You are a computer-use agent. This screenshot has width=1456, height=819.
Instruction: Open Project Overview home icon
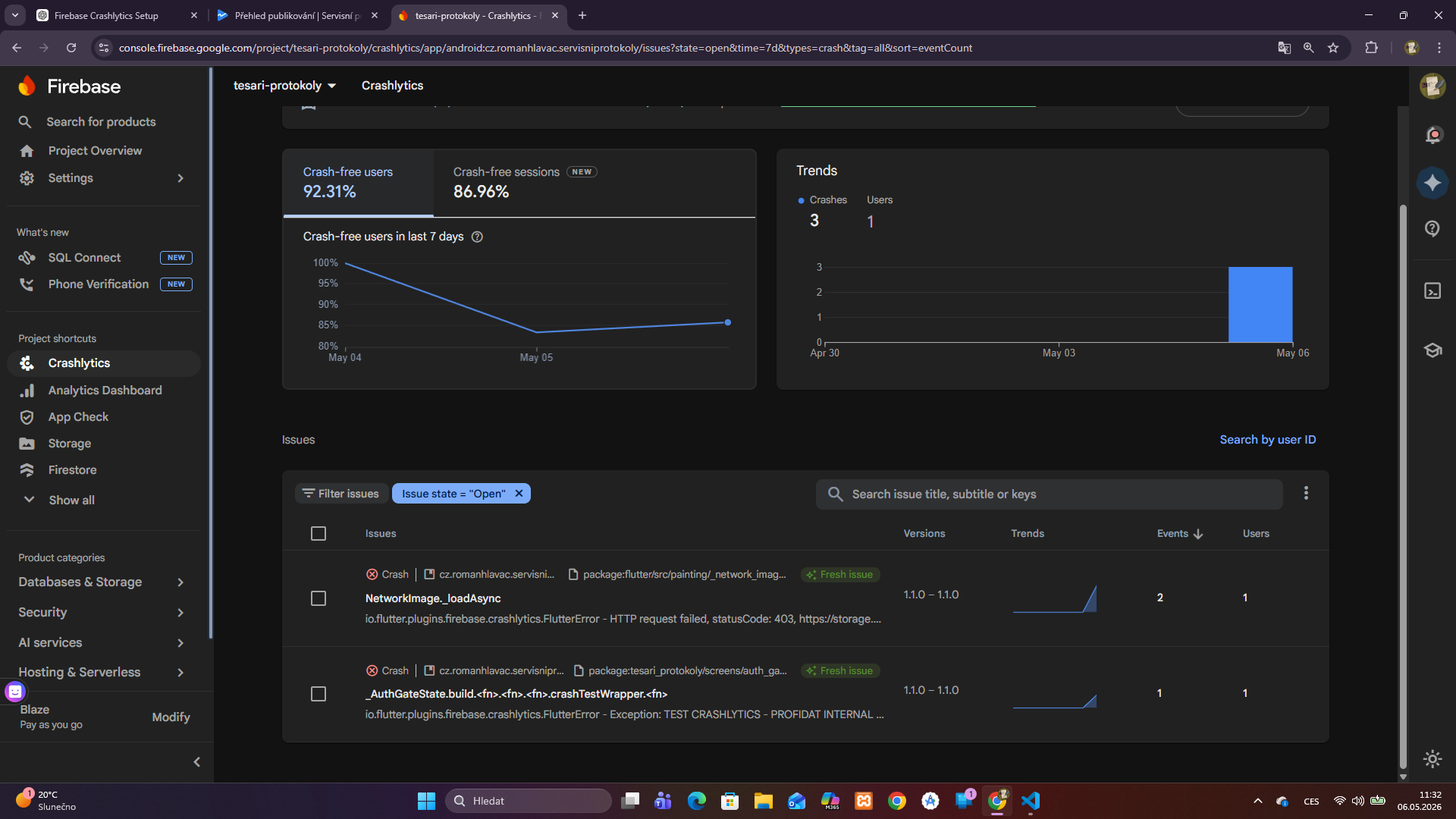click(27, 151)
